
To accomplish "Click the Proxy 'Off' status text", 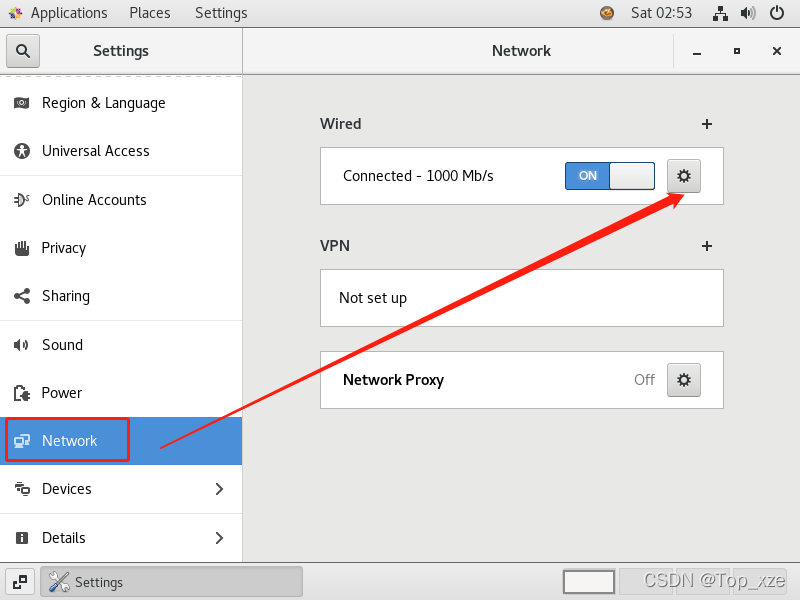I will click(644, 380).
